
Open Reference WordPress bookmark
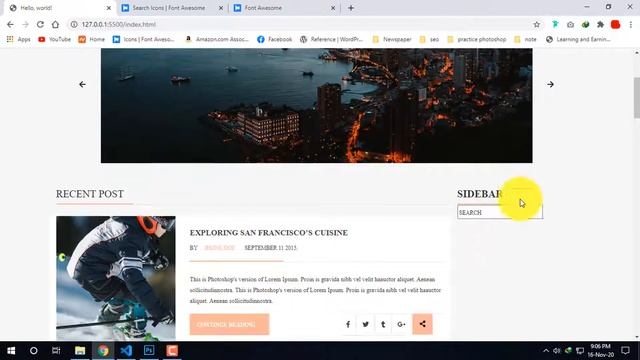coord(331,39)
